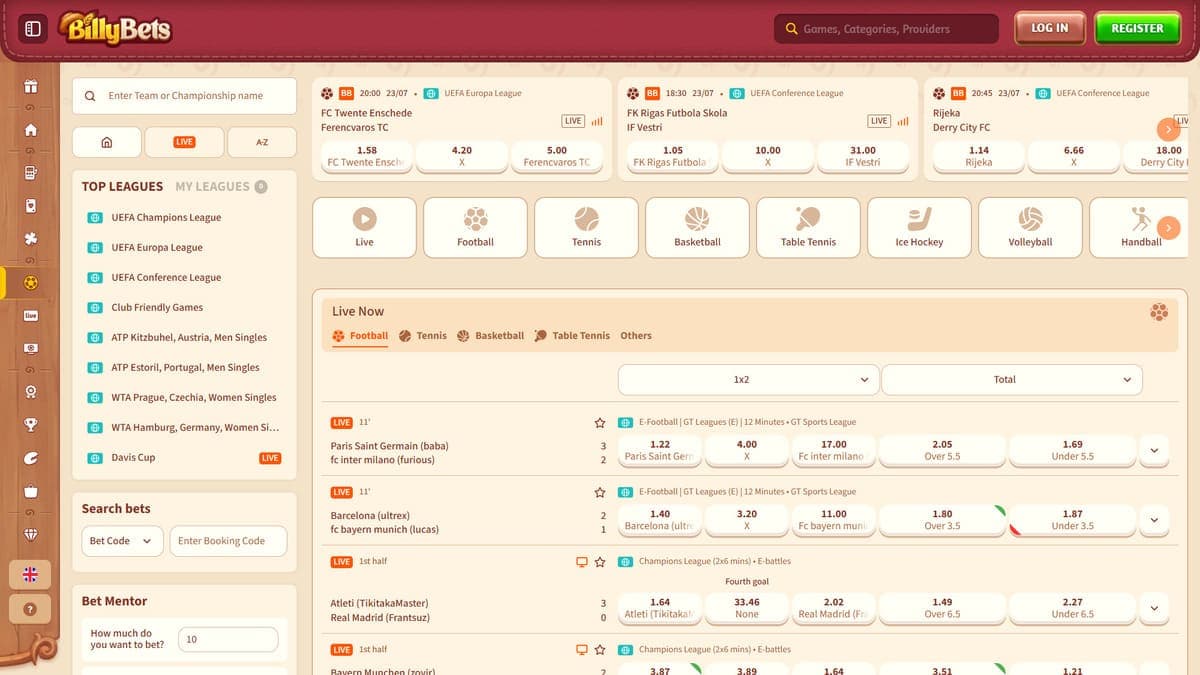1200x675 pixels.
Task: Pick Under 3.5 at odds 1.87
Action: point(1072,520)
